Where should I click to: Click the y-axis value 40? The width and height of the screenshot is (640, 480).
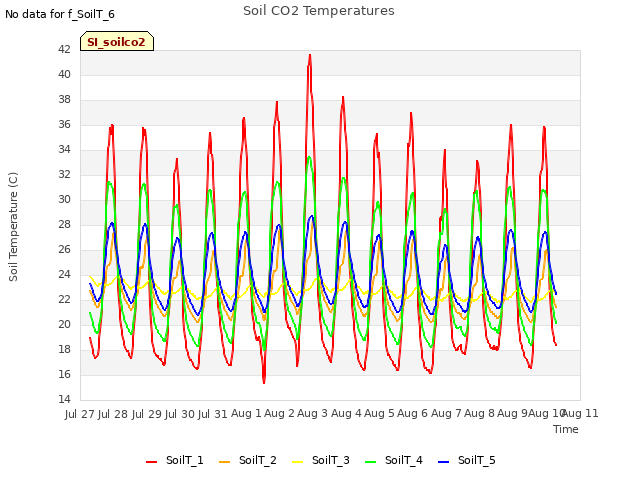[x=64, y=74]
